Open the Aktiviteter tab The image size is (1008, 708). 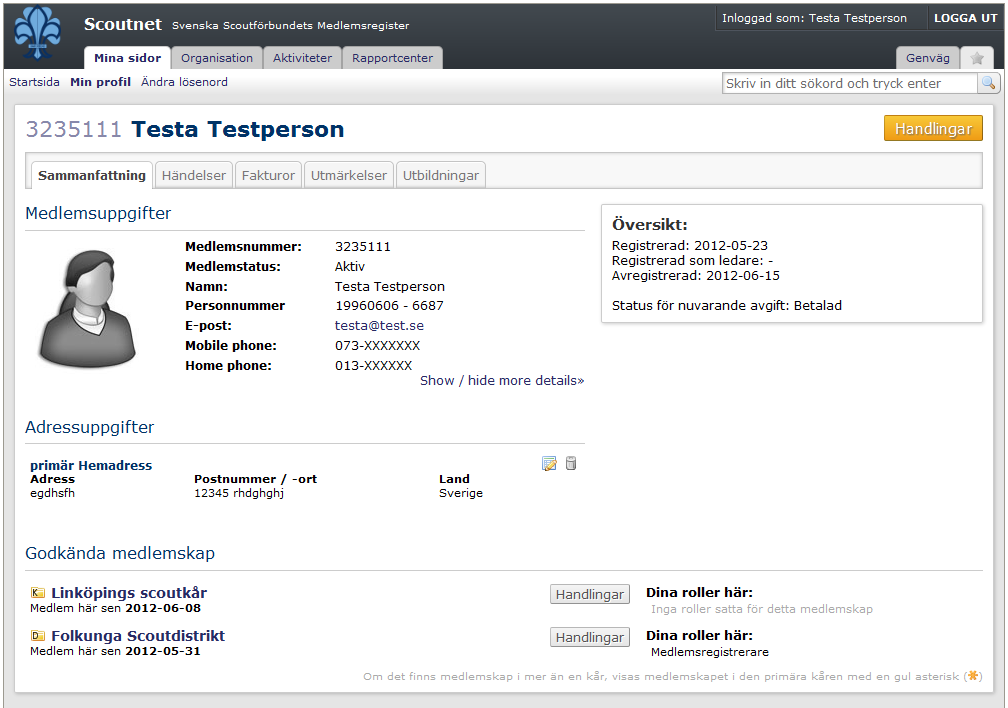tap(302, 58)
